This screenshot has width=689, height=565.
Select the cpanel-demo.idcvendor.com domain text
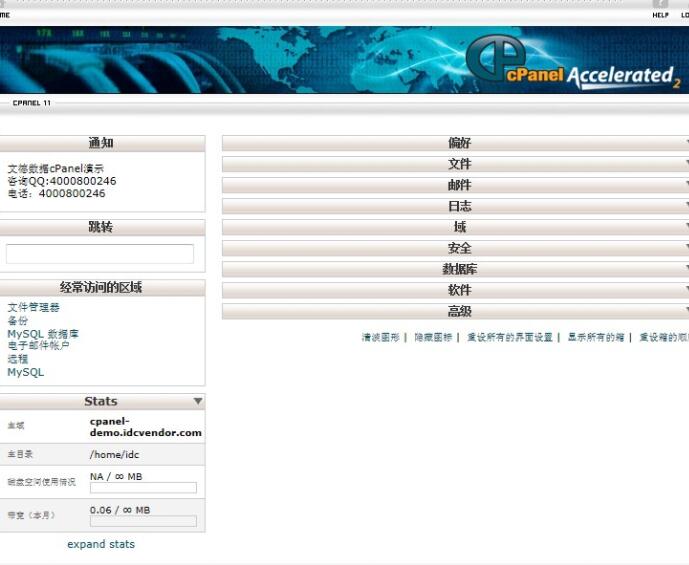pos(145,427)
